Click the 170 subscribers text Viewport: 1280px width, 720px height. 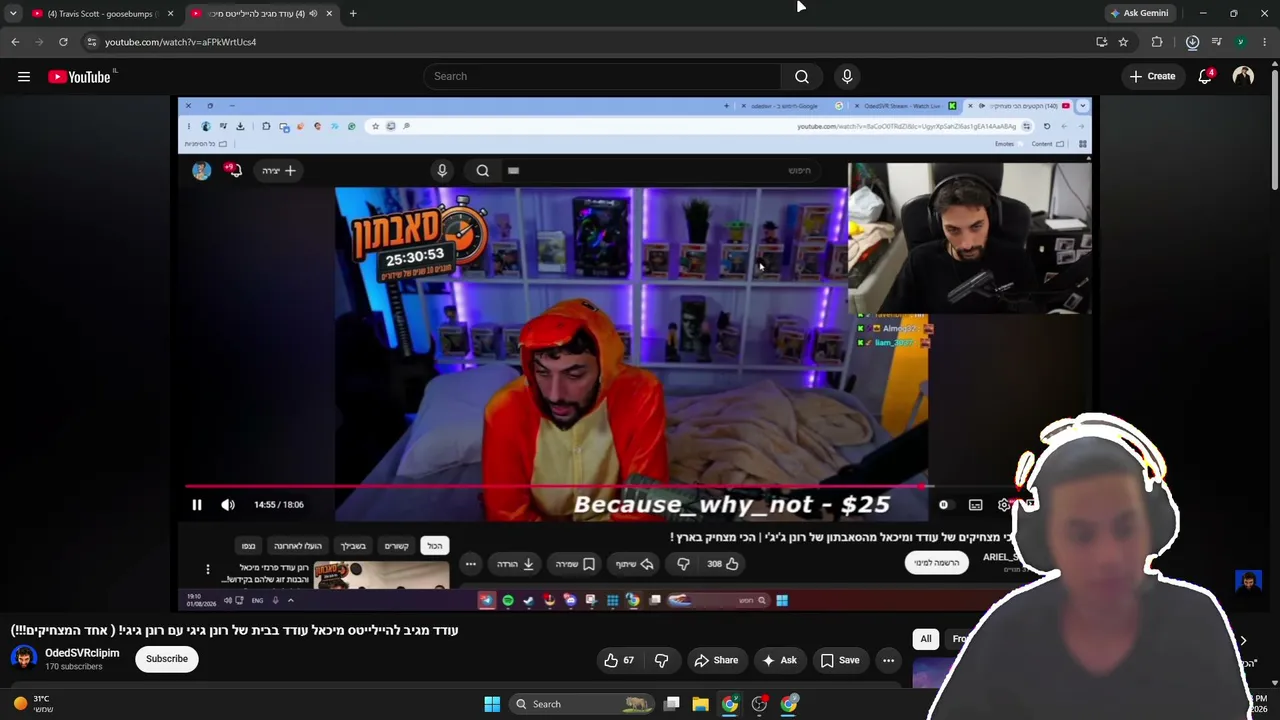(74, 667)
